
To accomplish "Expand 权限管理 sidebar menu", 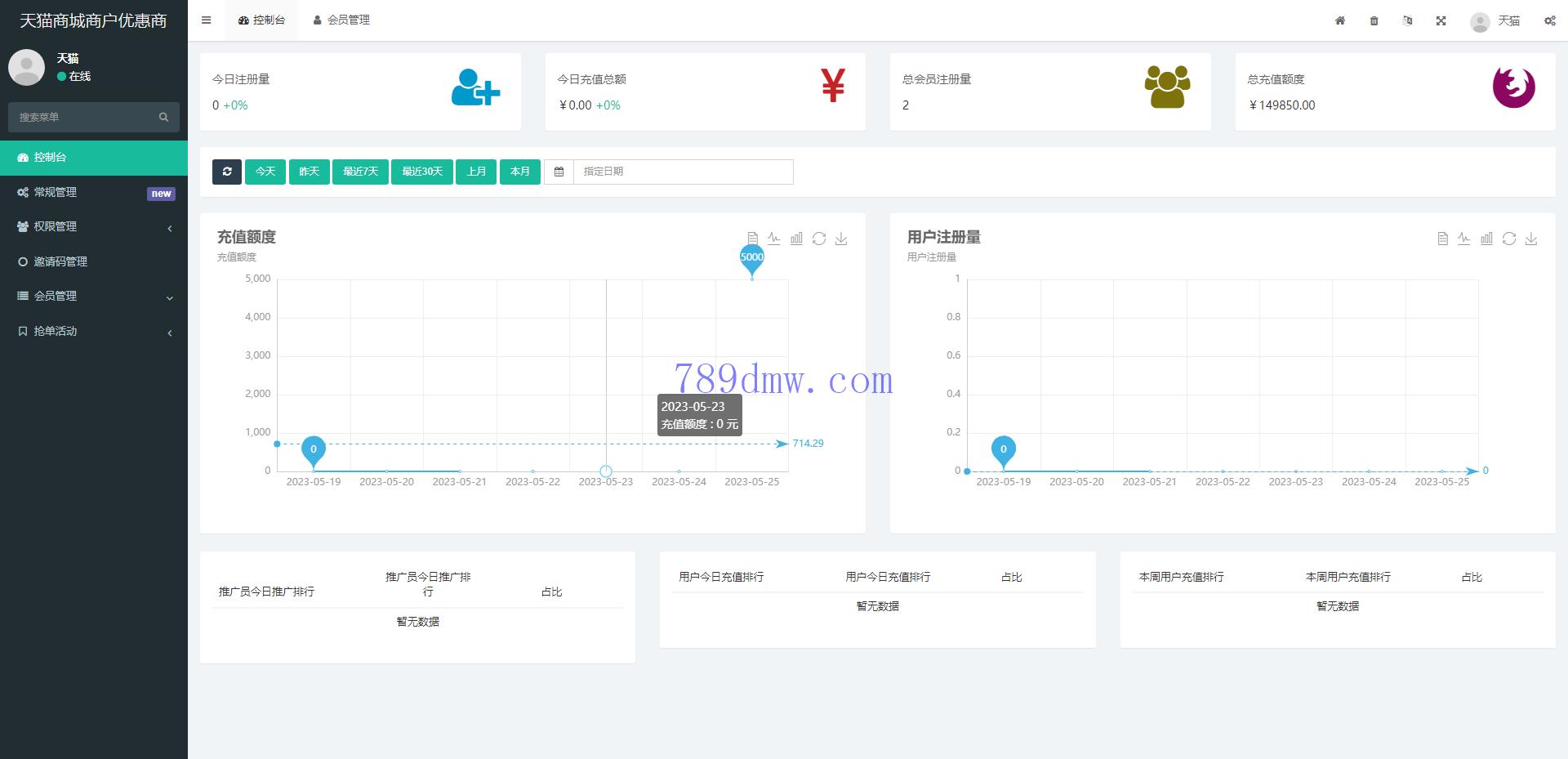I will click(x=94, y=227).
